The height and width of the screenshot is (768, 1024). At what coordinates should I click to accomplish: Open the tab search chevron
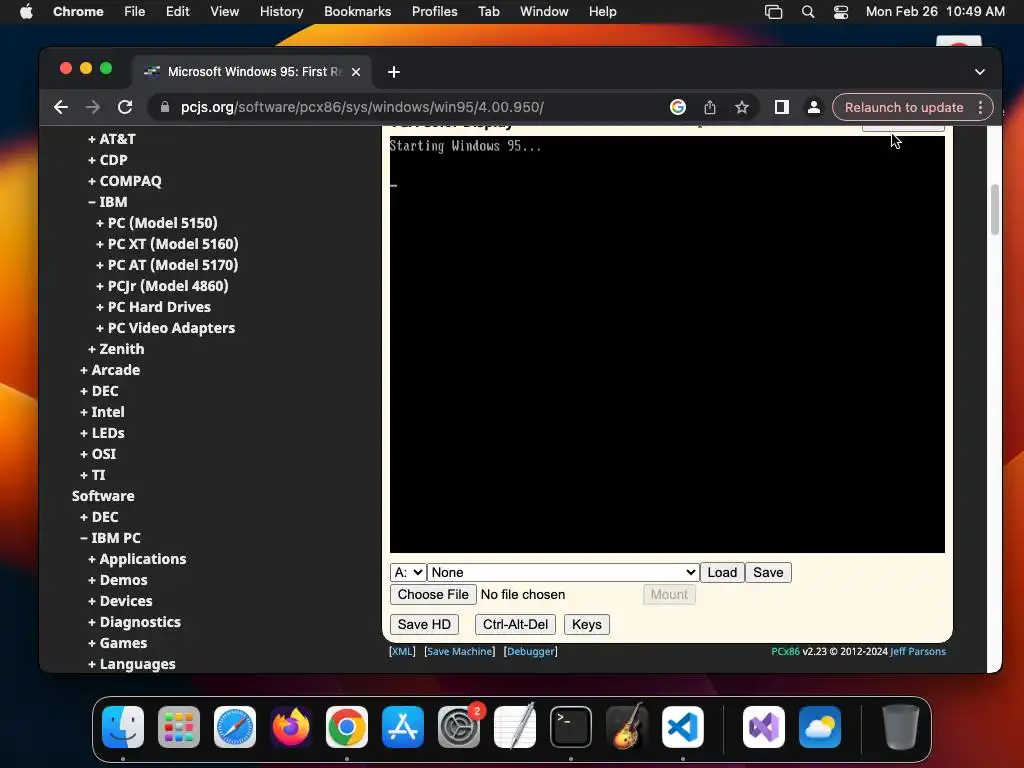pos(980,72)
